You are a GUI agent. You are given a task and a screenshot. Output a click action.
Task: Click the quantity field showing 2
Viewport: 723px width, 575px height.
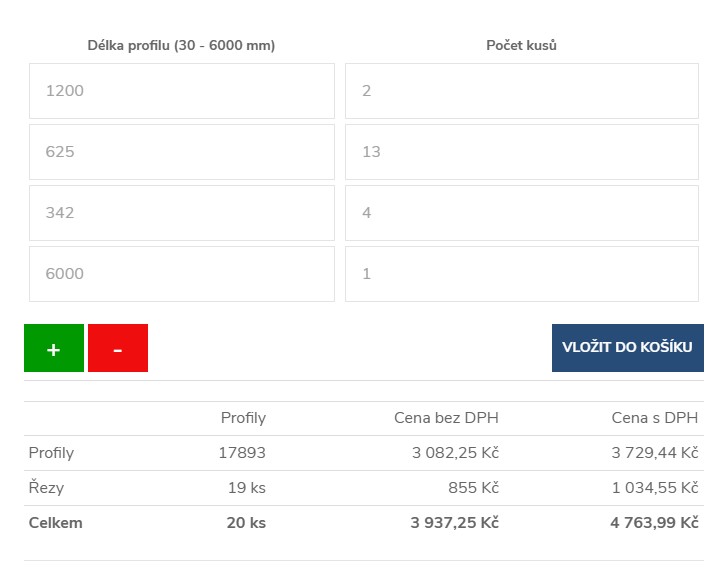click(521, 91)
